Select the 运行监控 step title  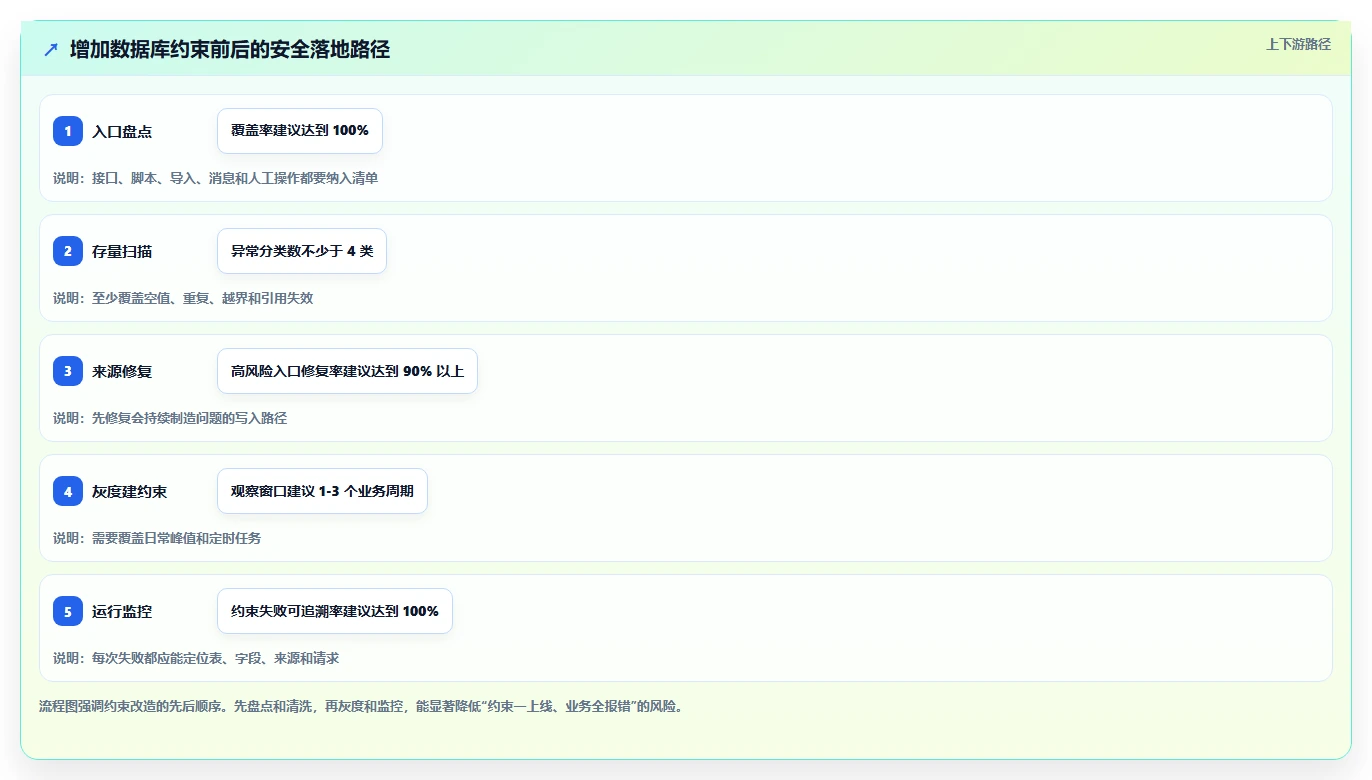point(122,611)
